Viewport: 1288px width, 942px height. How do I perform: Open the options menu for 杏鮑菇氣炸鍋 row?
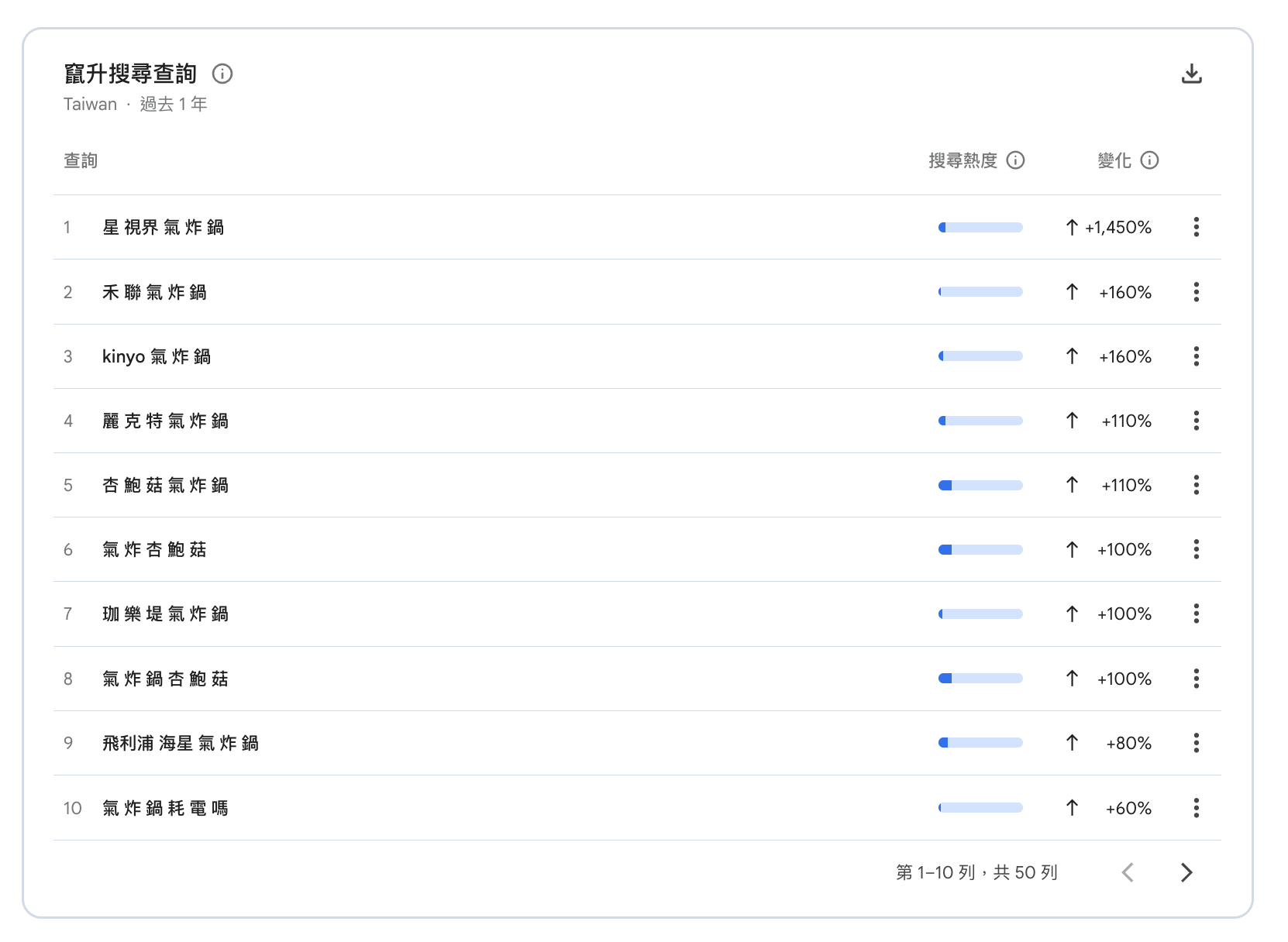(x=1197, y=485)
